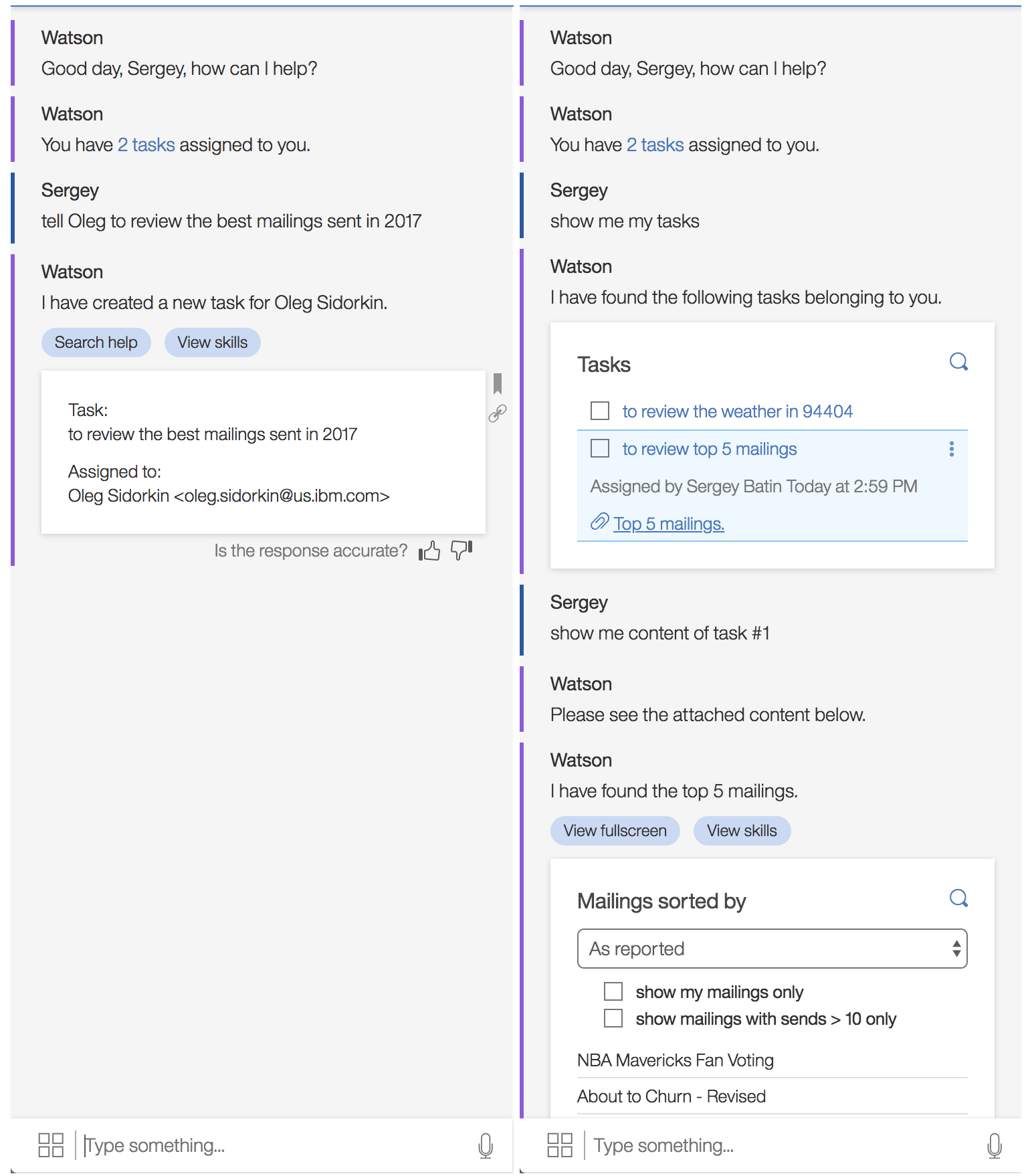The height and width of the screenshot is (1176, 1026).
Task: Click message 'show me my tasks'
Action: pyautogui.click(x=625, y=221)
